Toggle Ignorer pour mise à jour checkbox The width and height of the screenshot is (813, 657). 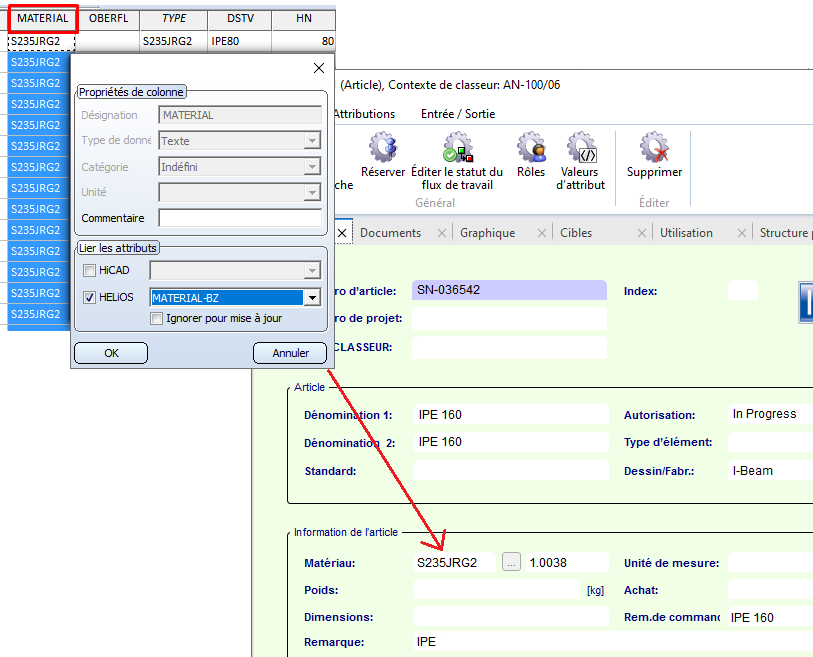[156, 319]
